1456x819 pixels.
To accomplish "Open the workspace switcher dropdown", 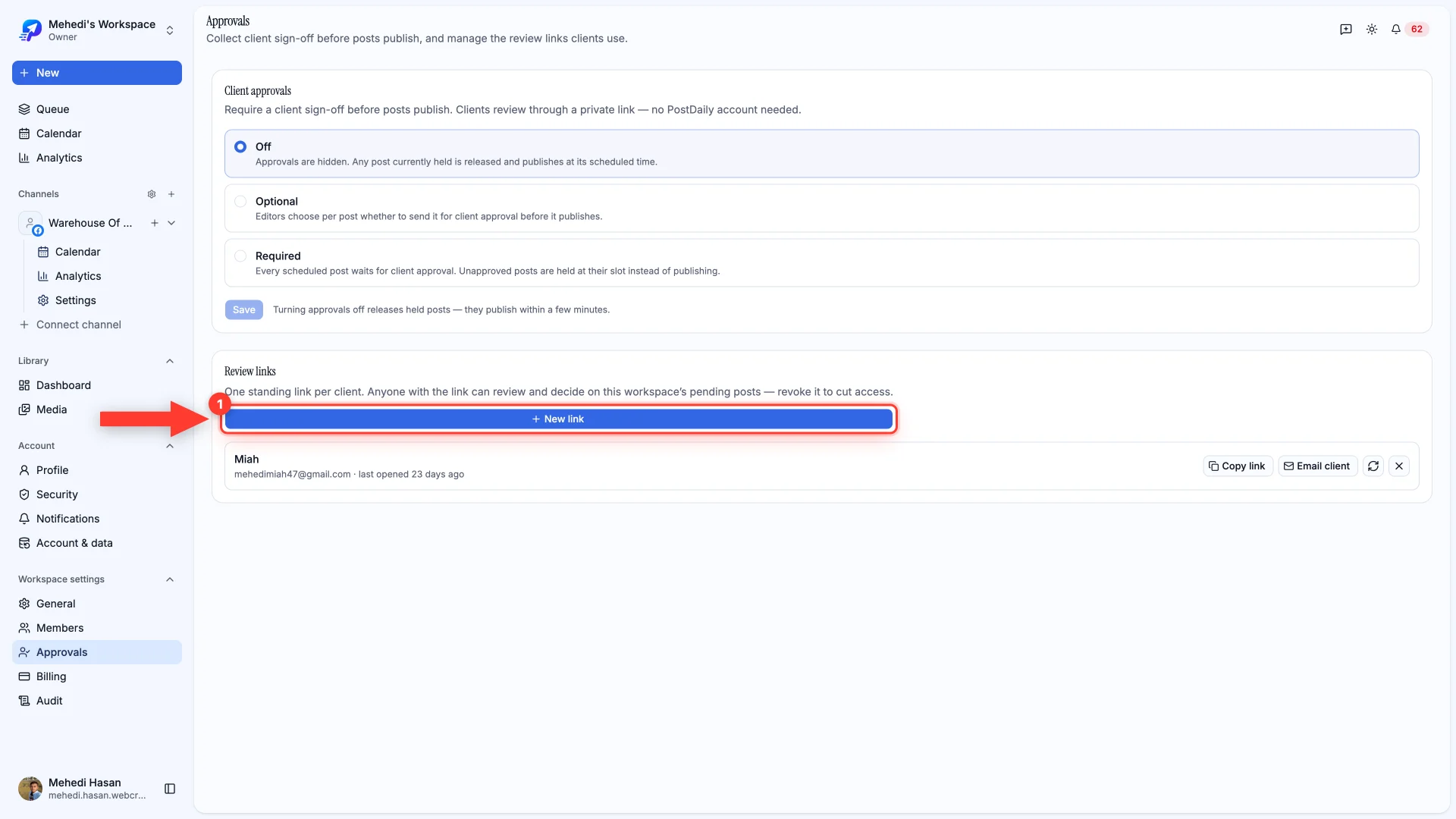I will tap(170, 30).
